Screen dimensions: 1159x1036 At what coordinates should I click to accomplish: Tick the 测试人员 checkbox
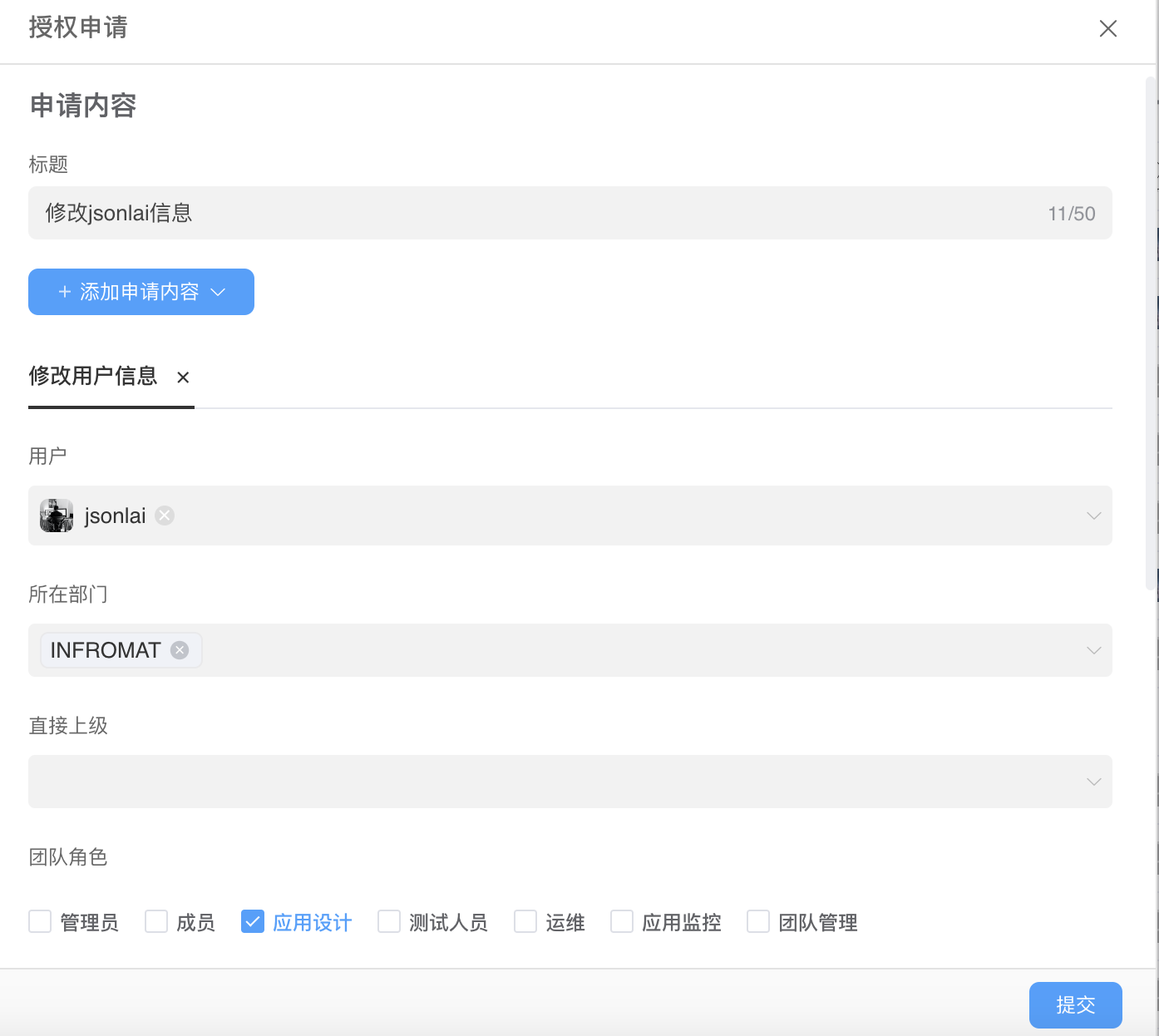coord(389,921)
